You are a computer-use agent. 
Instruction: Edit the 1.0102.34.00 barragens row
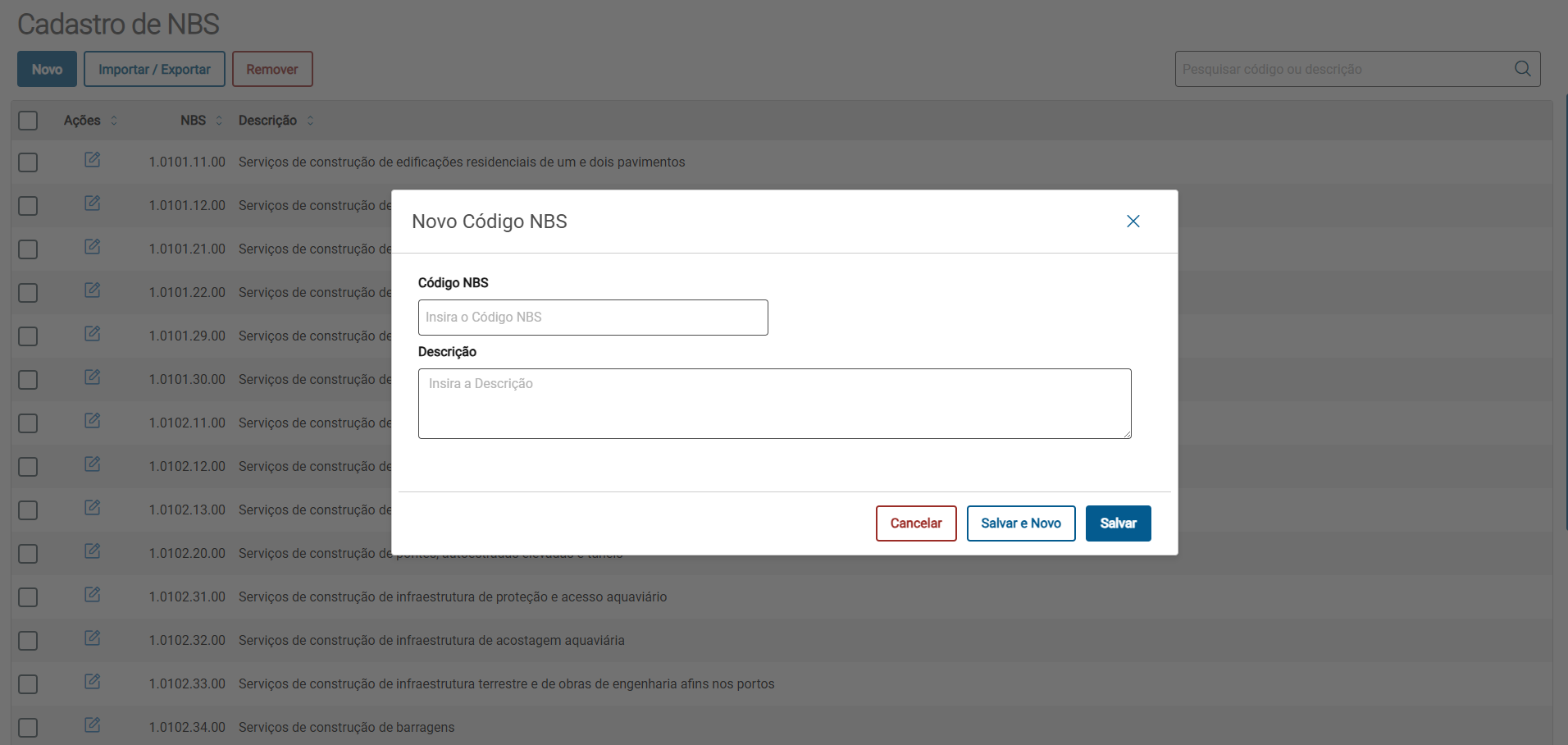tap(92, 725)
